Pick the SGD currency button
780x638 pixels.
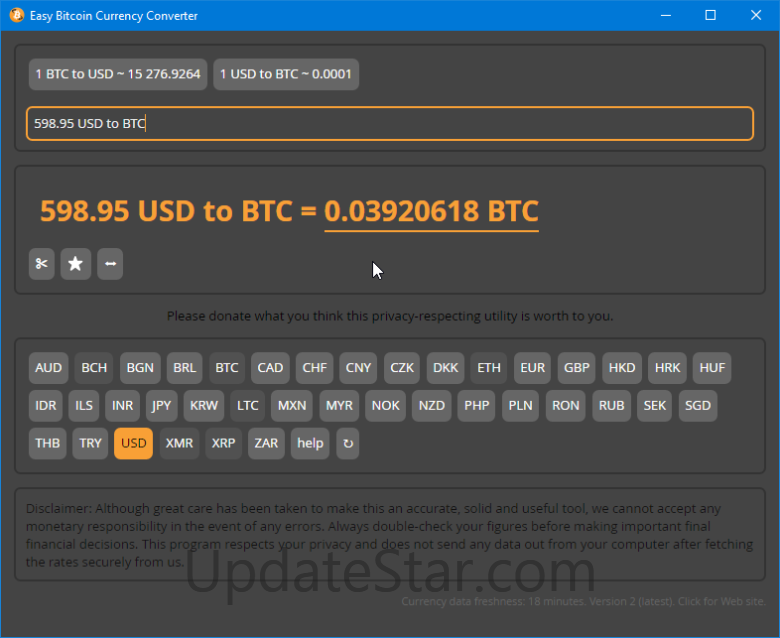(x=698, y=406)
